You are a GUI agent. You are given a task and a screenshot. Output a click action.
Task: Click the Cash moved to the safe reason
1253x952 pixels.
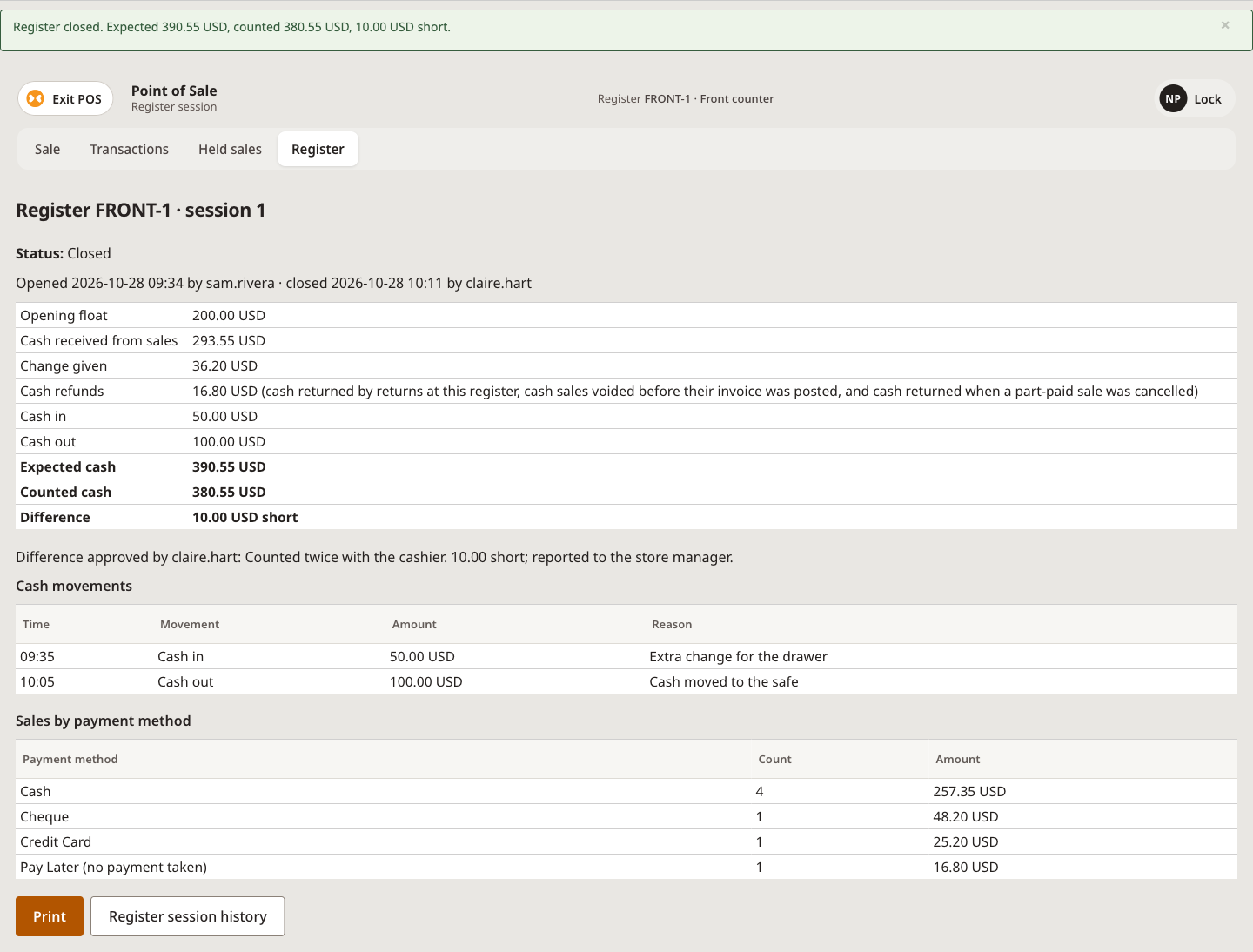pos(724,681)
